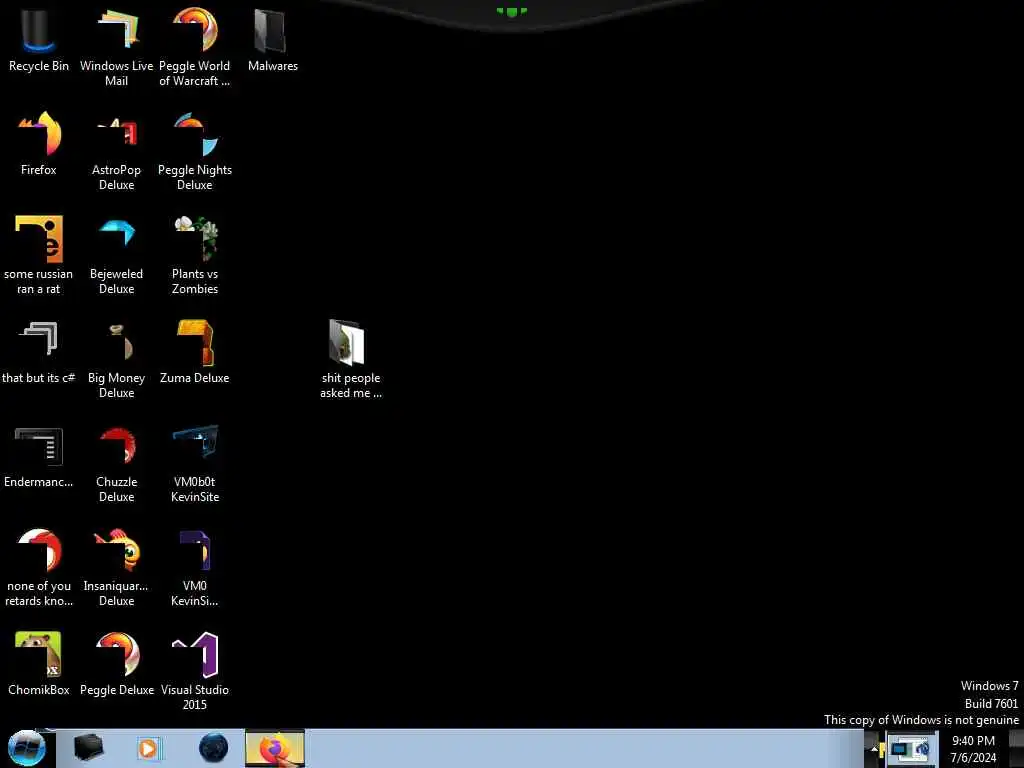Open Zuma Deluxe shortcut

tap(195, 353)
